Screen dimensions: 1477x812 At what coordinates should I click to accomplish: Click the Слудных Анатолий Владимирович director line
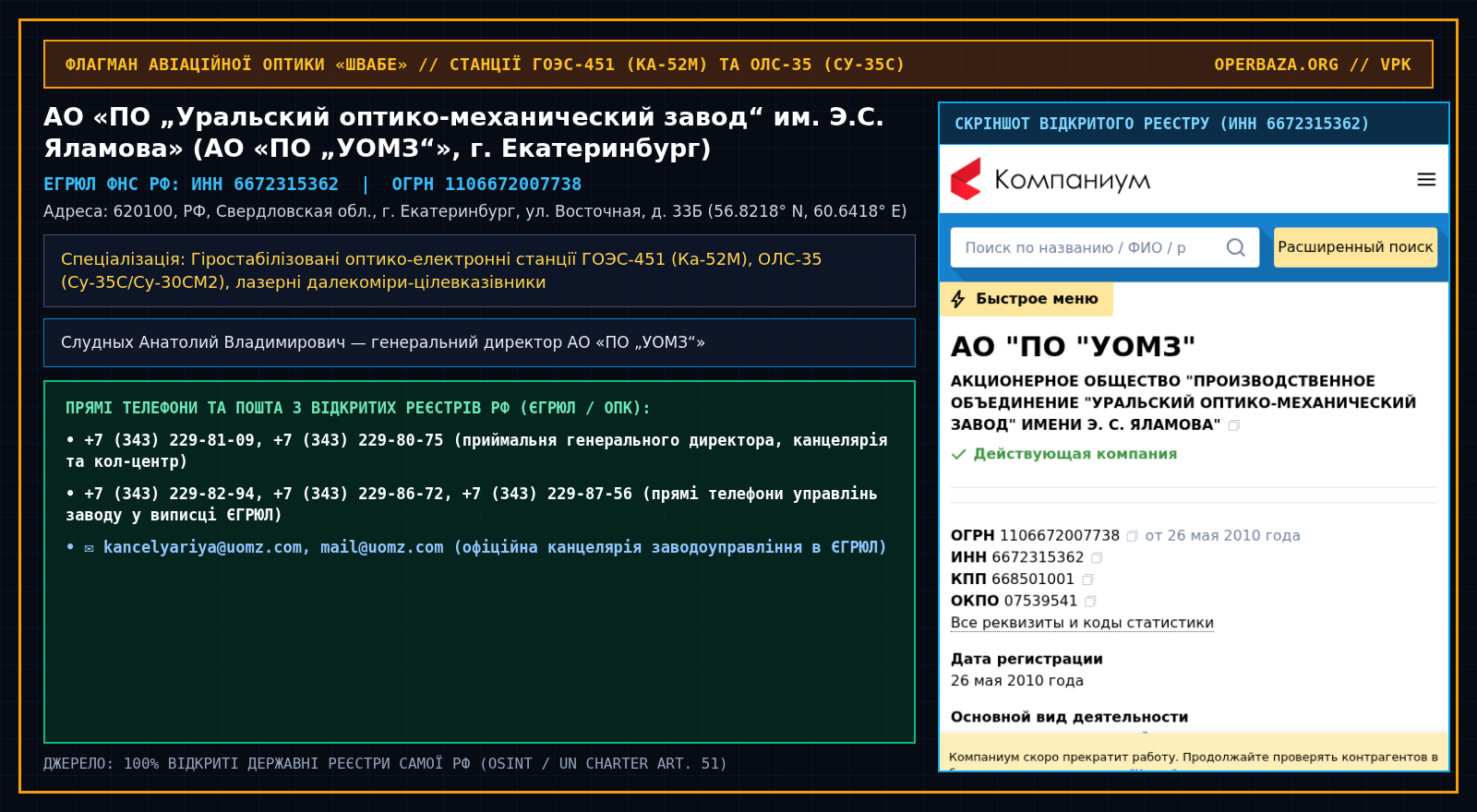[x=479, y=342]
